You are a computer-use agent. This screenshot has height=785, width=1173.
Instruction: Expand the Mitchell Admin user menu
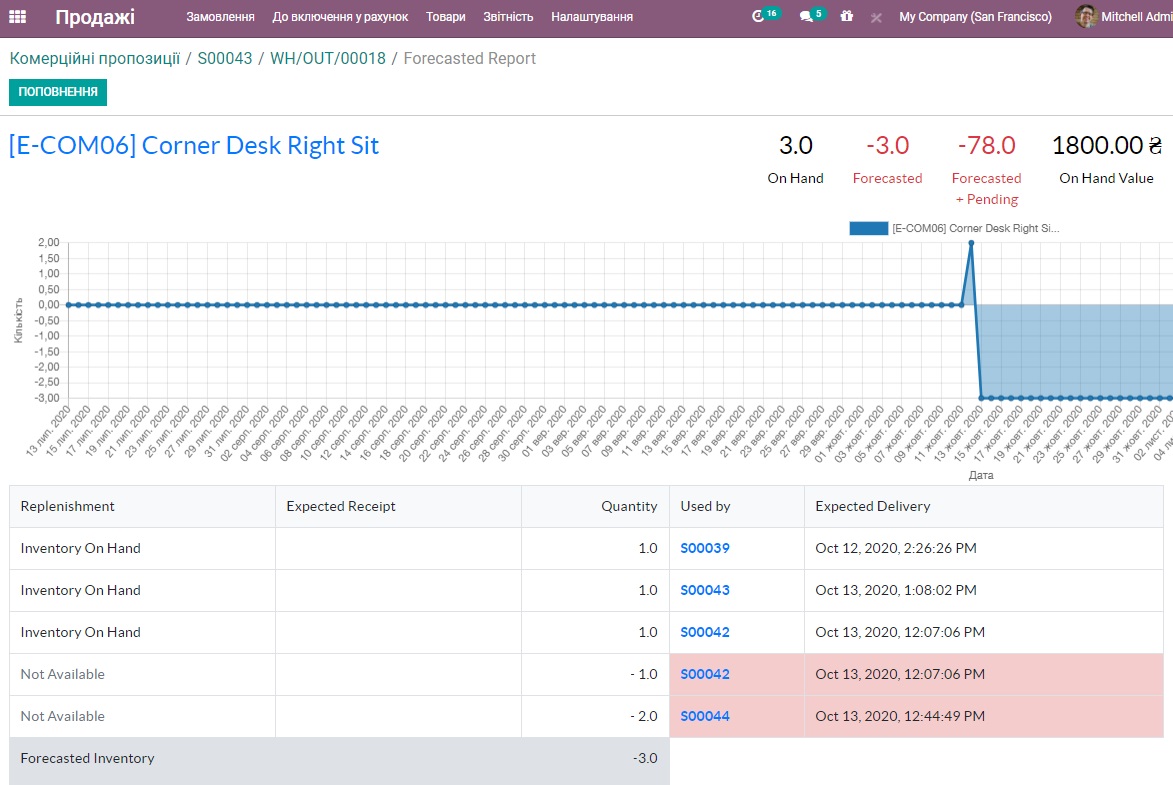[x=1136, y=17]
